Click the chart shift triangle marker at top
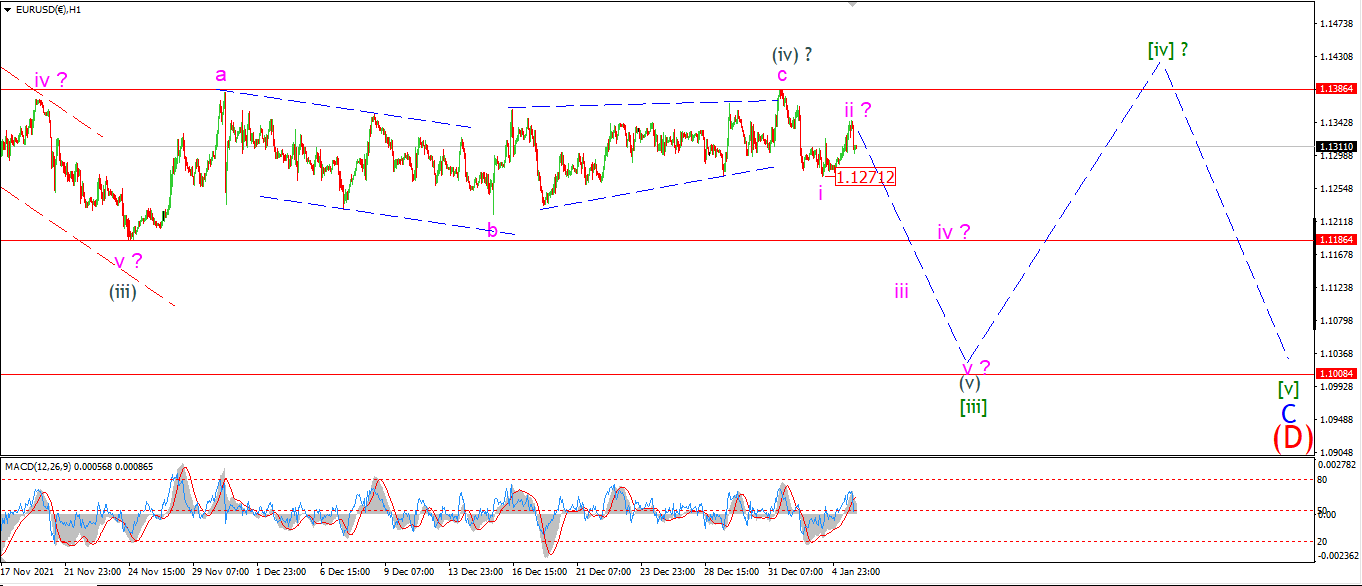Screen dimensions: 1362x586 point(852,5)
